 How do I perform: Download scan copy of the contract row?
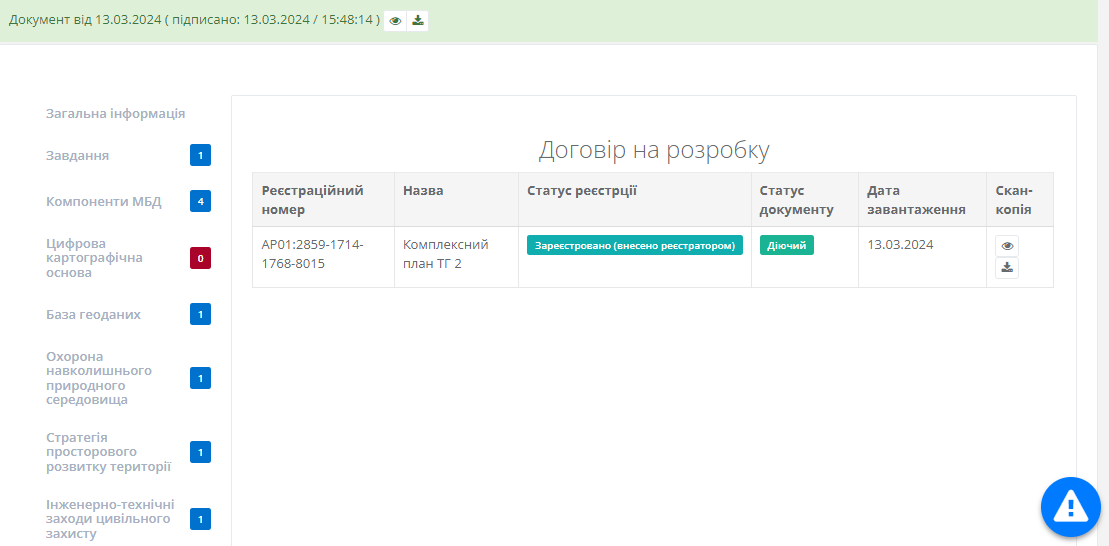tap(1007, 267)
